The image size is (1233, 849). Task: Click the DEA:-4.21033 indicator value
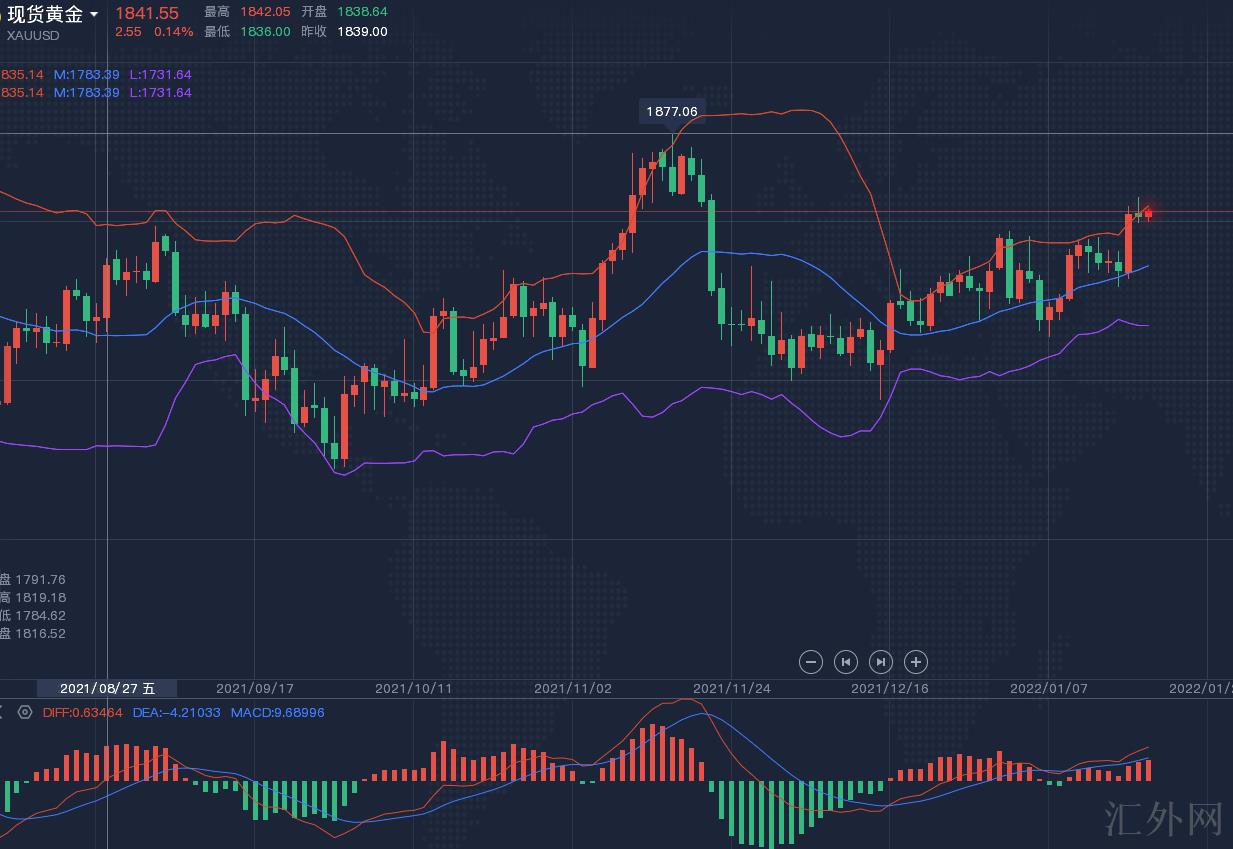(177, 712)
